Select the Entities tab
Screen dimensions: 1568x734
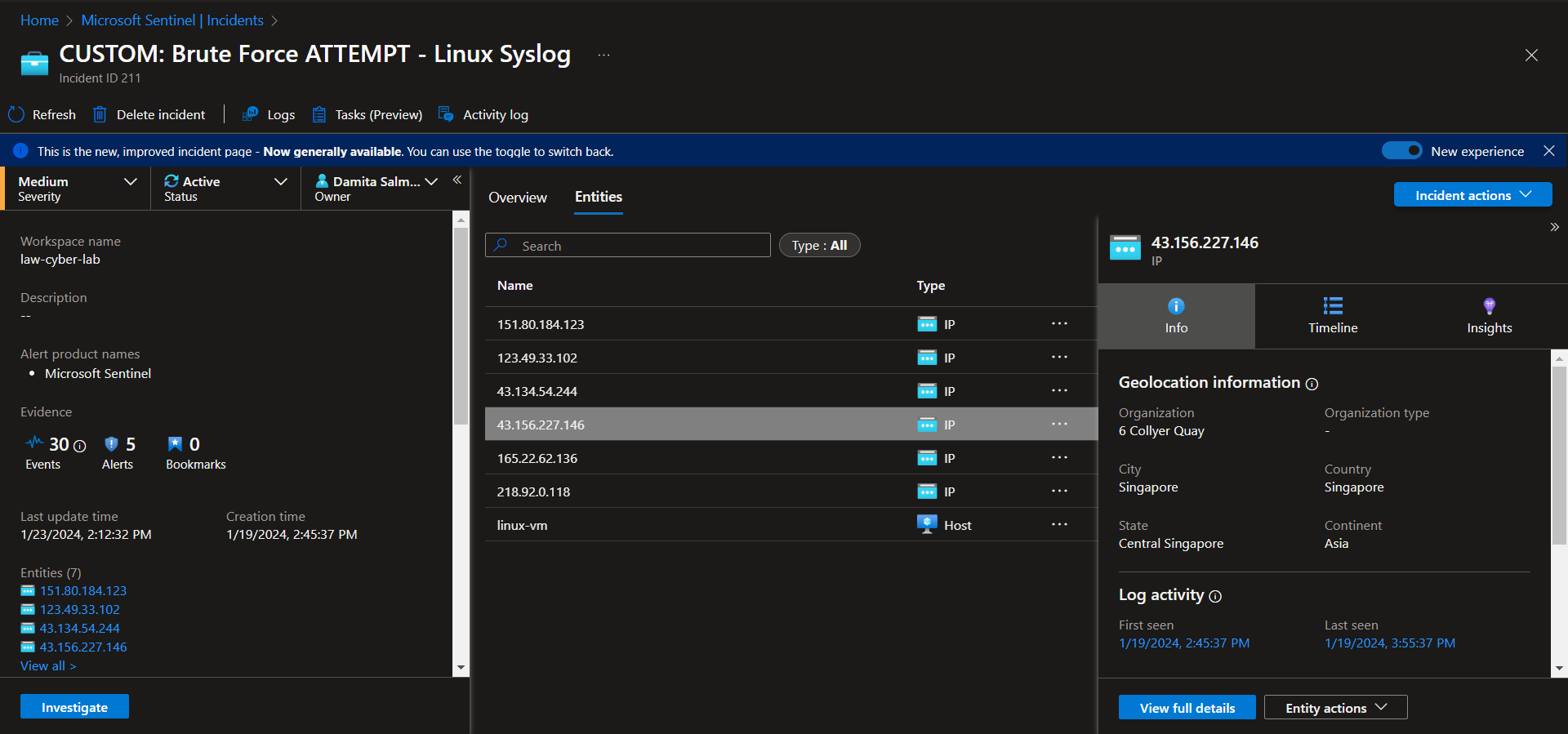click(x=599, y=197)
